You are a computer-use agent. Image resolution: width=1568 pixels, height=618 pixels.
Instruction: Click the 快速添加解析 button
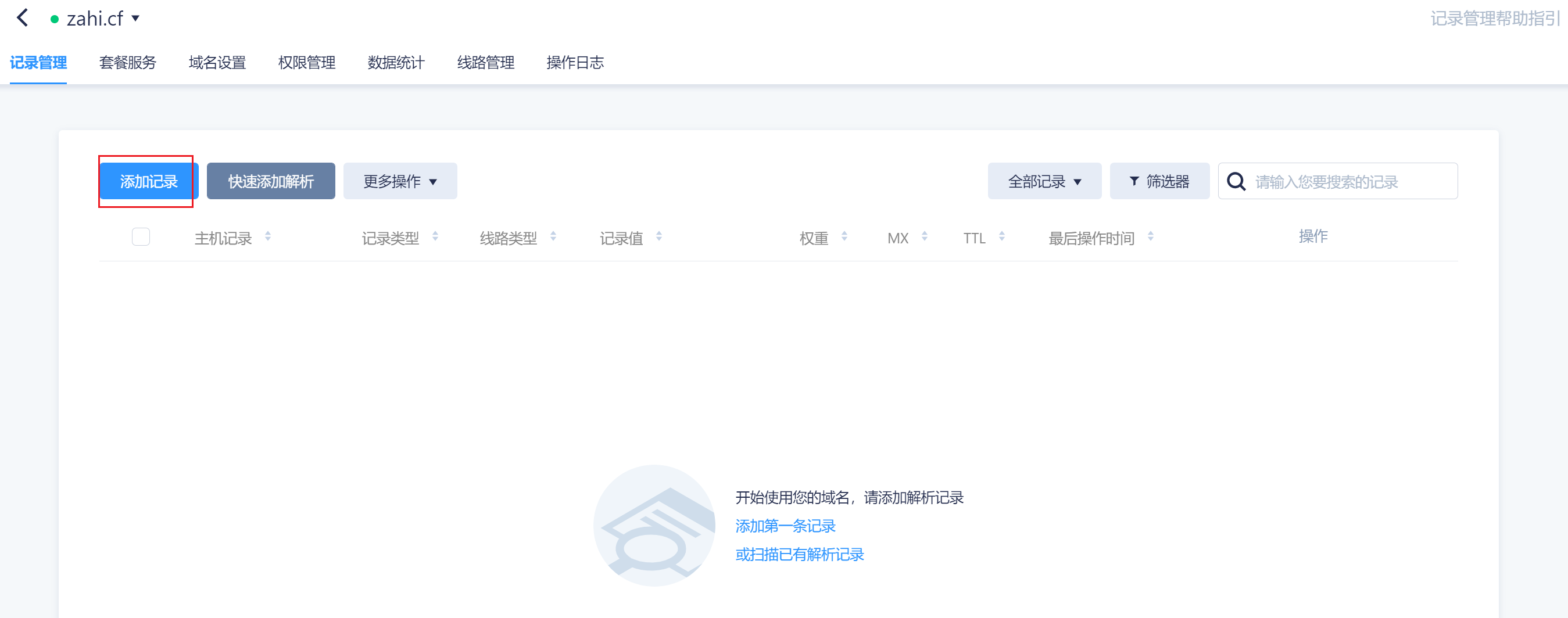pyautogui.click(x=271, y=181)
